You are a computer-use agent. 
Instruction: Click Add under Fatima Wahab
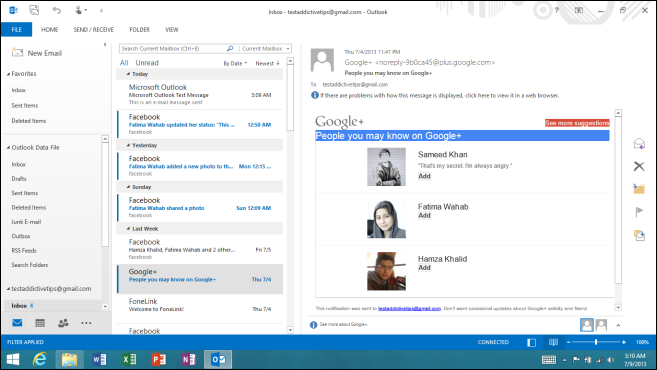(x=424, y=215)
